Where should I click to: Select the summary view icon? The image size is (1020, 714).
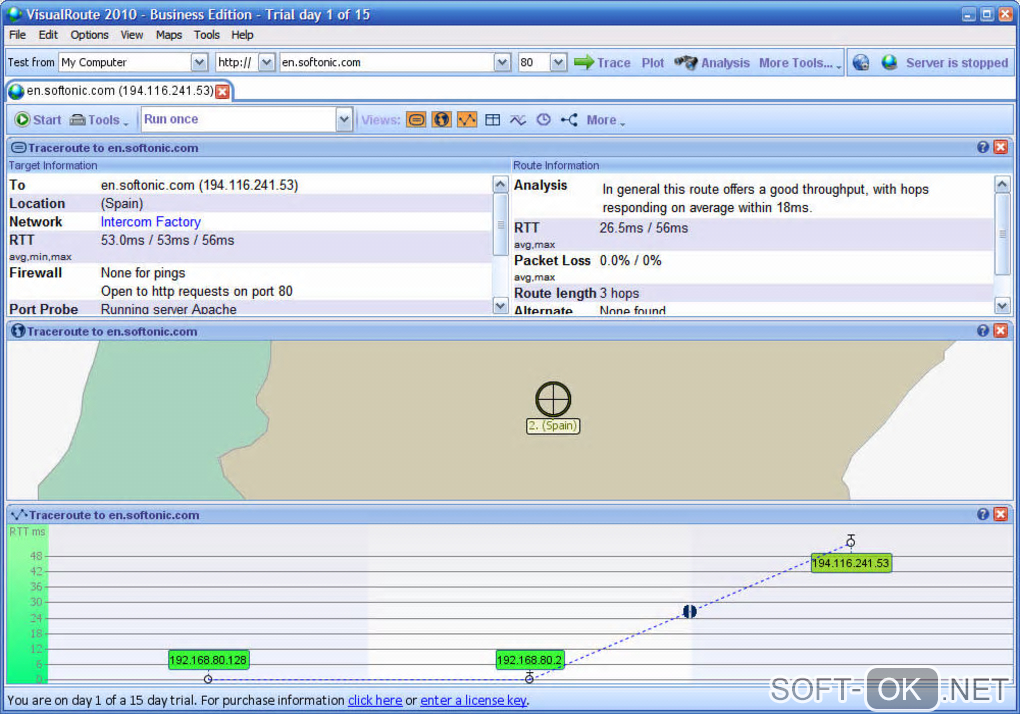[x=416, y=120]
